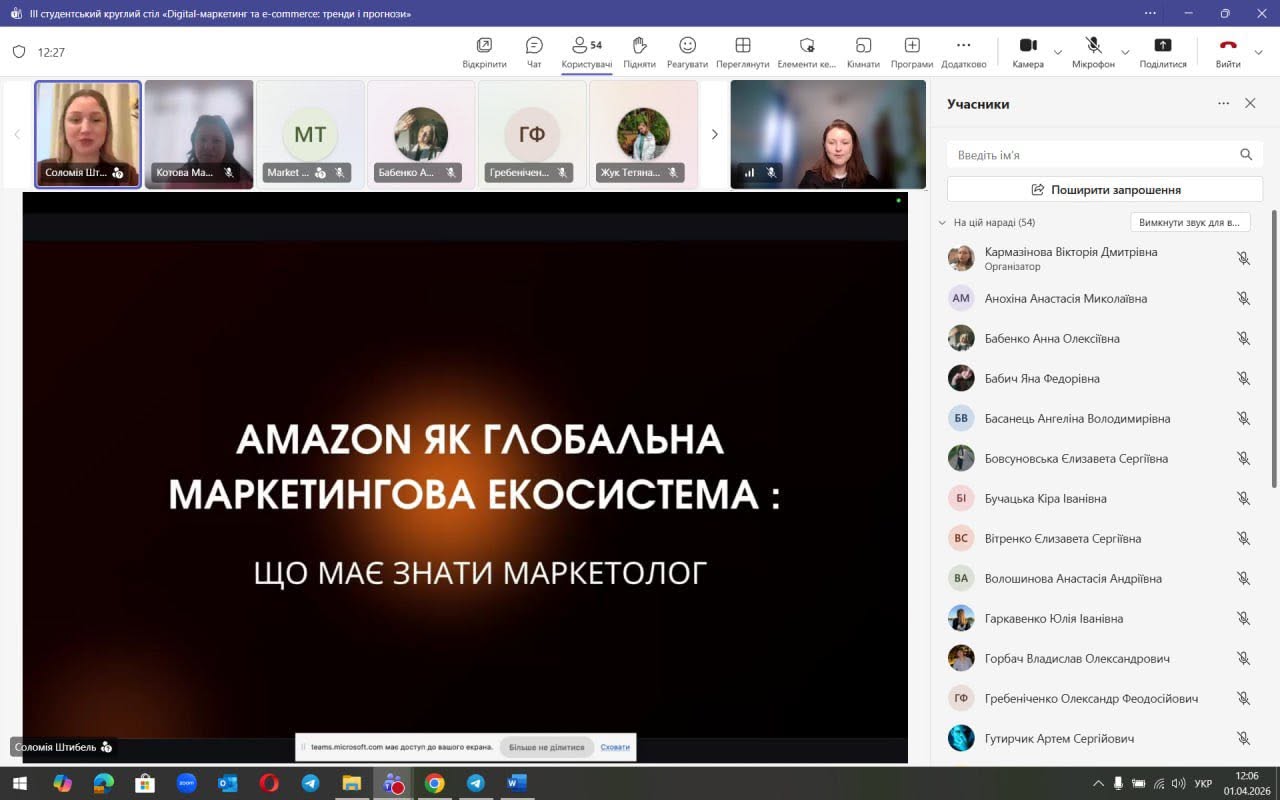This screenshot has width=1280, height=800.
Task: Click the participants panel scrollbar
Action: (x=1273, y=350)
